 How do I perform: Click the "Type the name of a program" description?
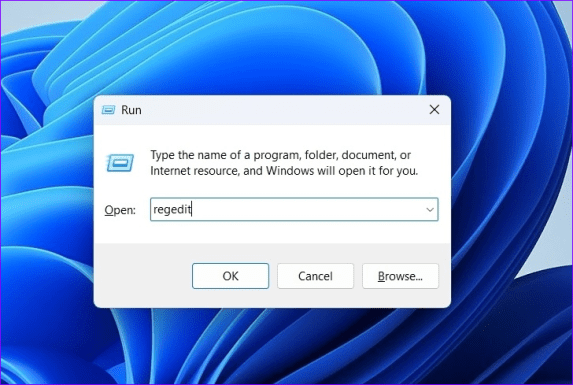click(x=284, y=163)
